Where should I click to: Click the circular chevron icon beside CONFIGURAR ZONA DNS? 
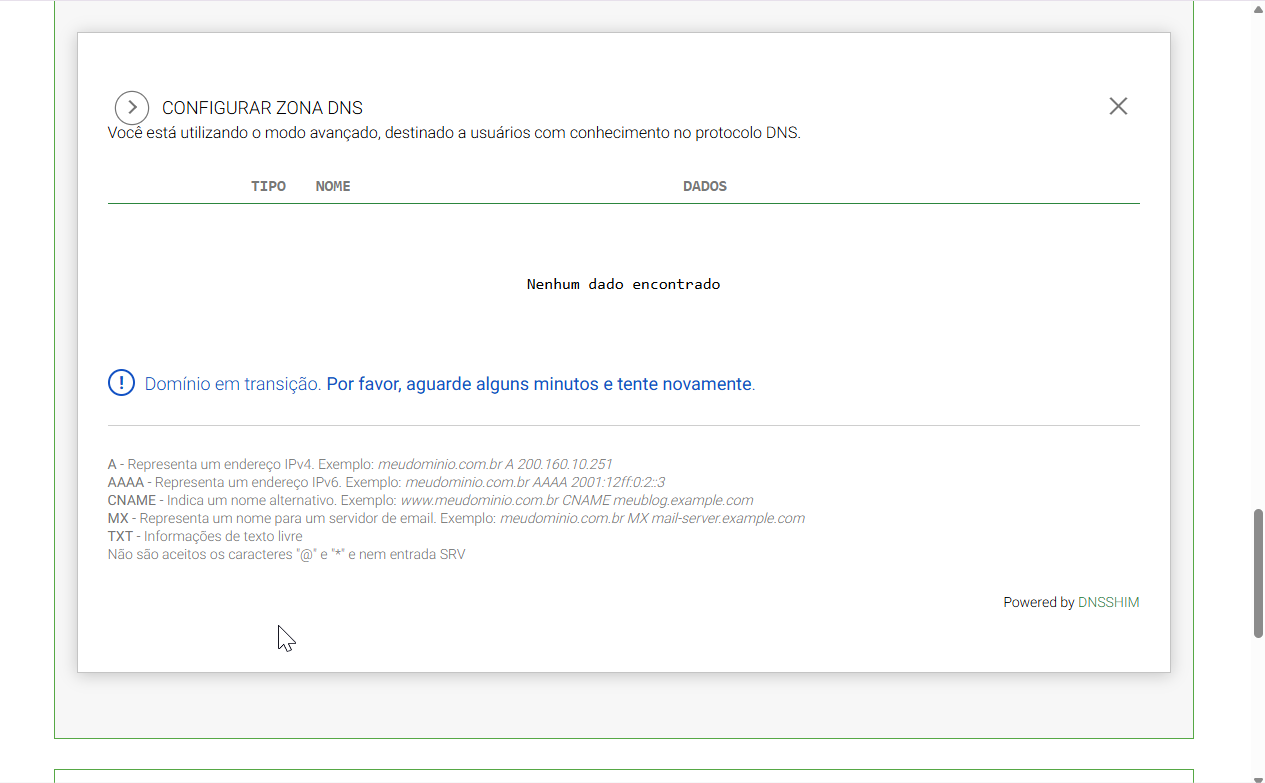pos(131,107)
